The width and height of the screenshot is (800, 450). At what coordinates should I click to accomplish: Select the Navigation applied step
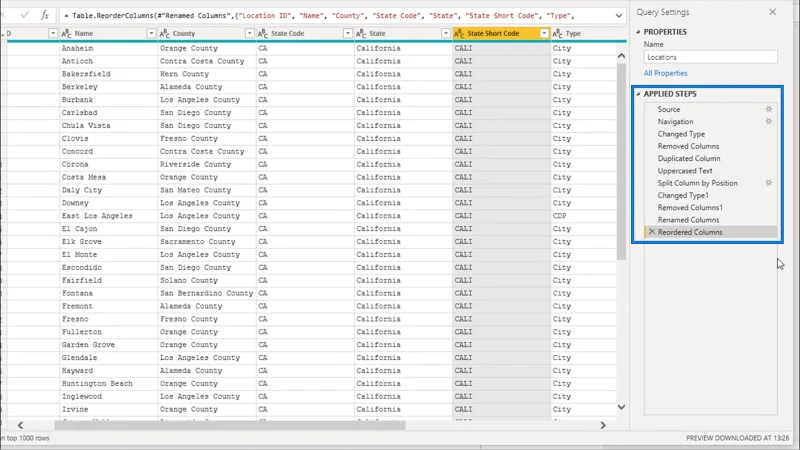(675, 121)
